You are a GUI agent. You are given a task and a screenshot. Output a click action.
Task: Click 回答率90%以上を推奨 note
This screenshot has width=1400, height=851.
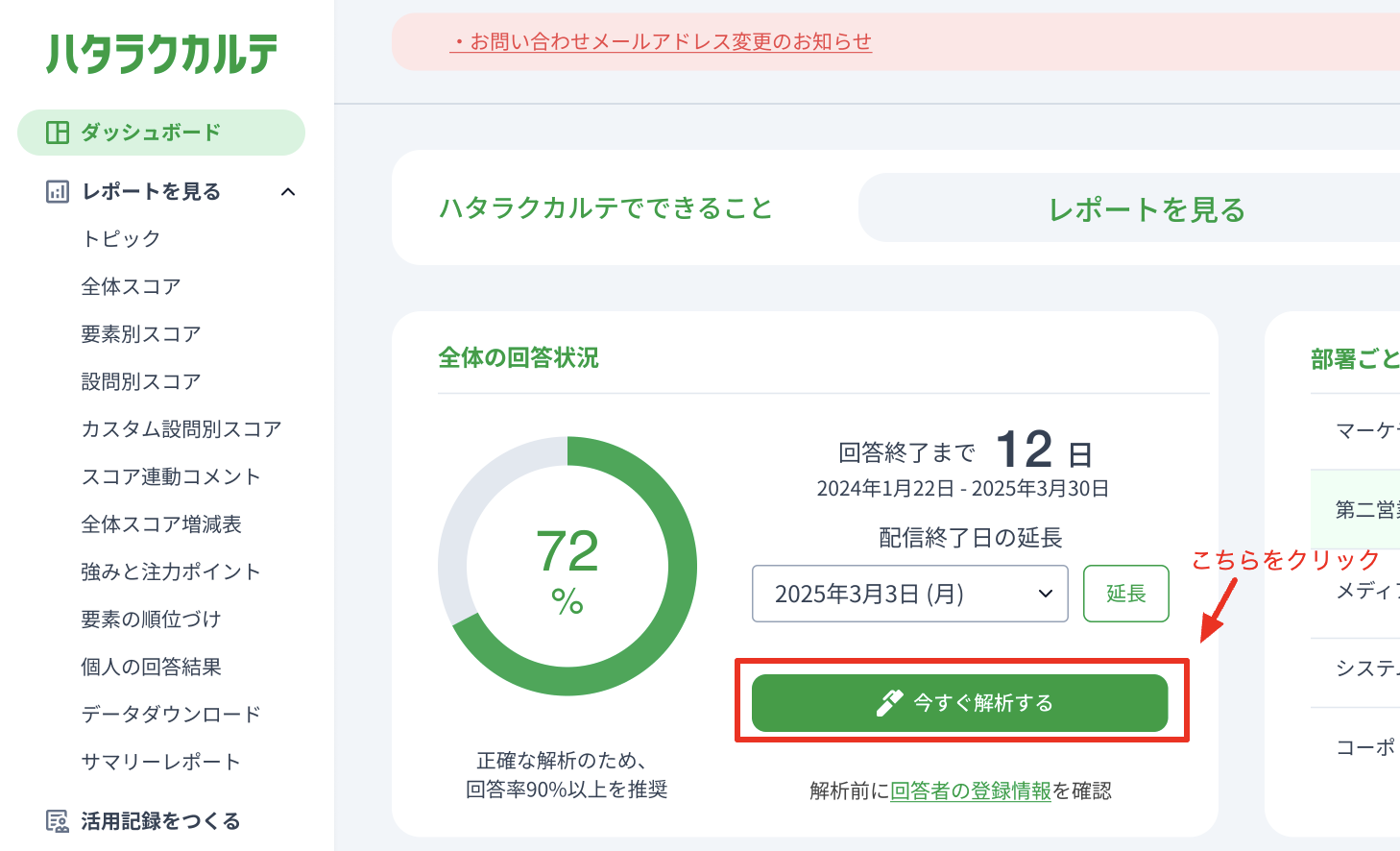point(567,790)
